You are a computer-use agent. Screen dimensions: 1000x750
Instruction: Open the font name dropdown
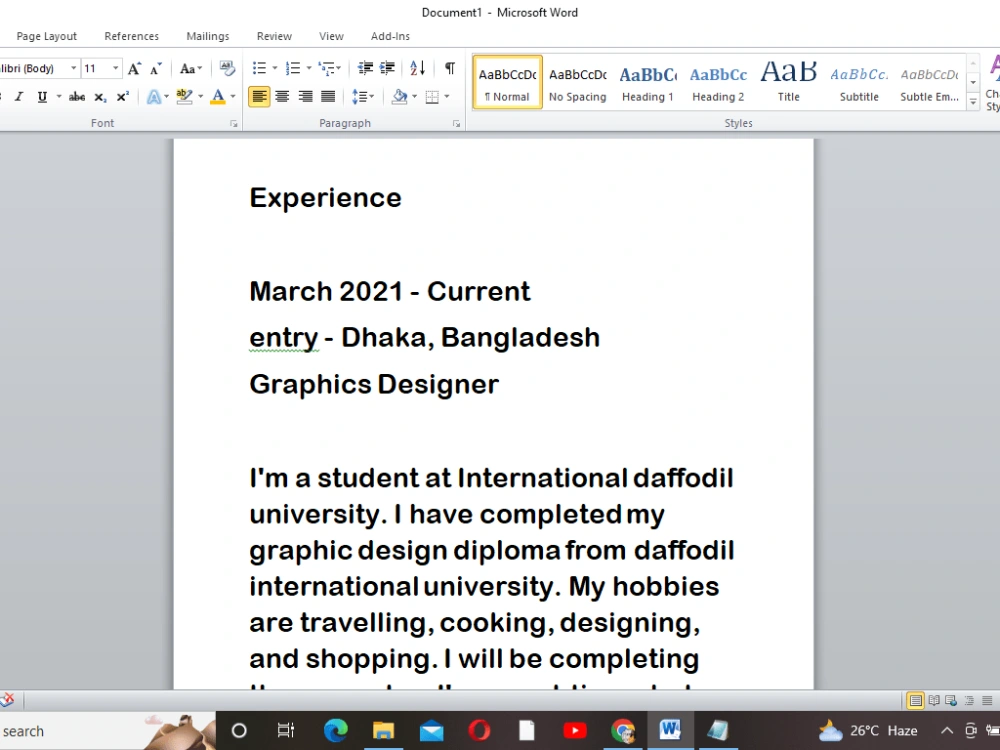(73, 68)
